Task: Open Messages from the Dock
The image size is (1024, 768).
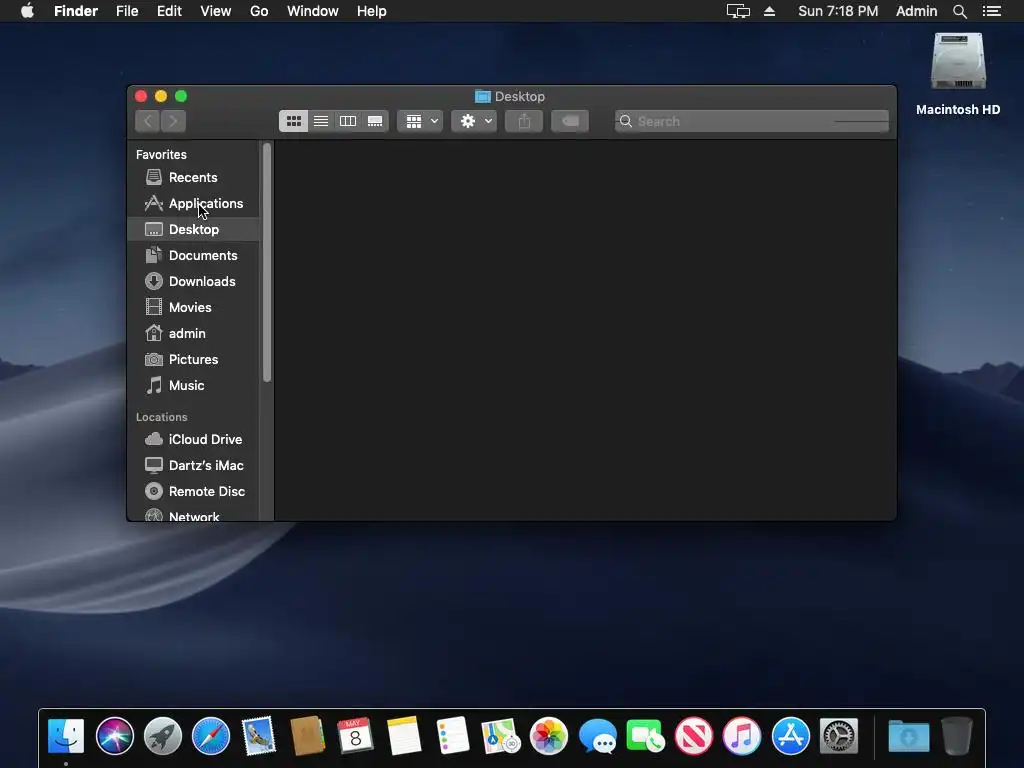Action: (597, 736)
